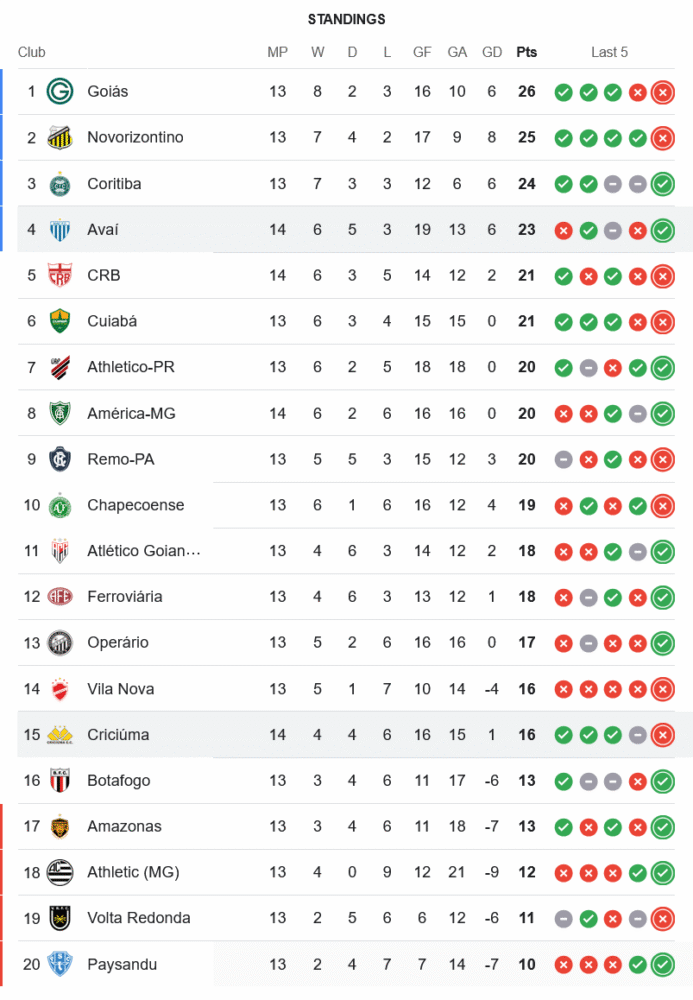Open the Atlético Goianiense team name
The height and width of the screenshot is (1000, 693).
144,551
